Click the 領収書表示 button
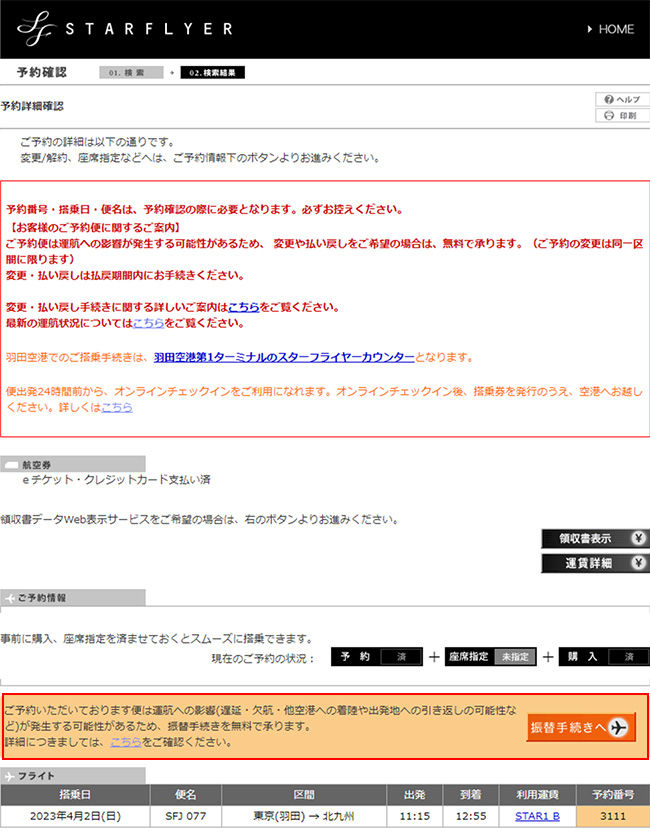The width and height of the screenshot is (650, 833). 595,538
